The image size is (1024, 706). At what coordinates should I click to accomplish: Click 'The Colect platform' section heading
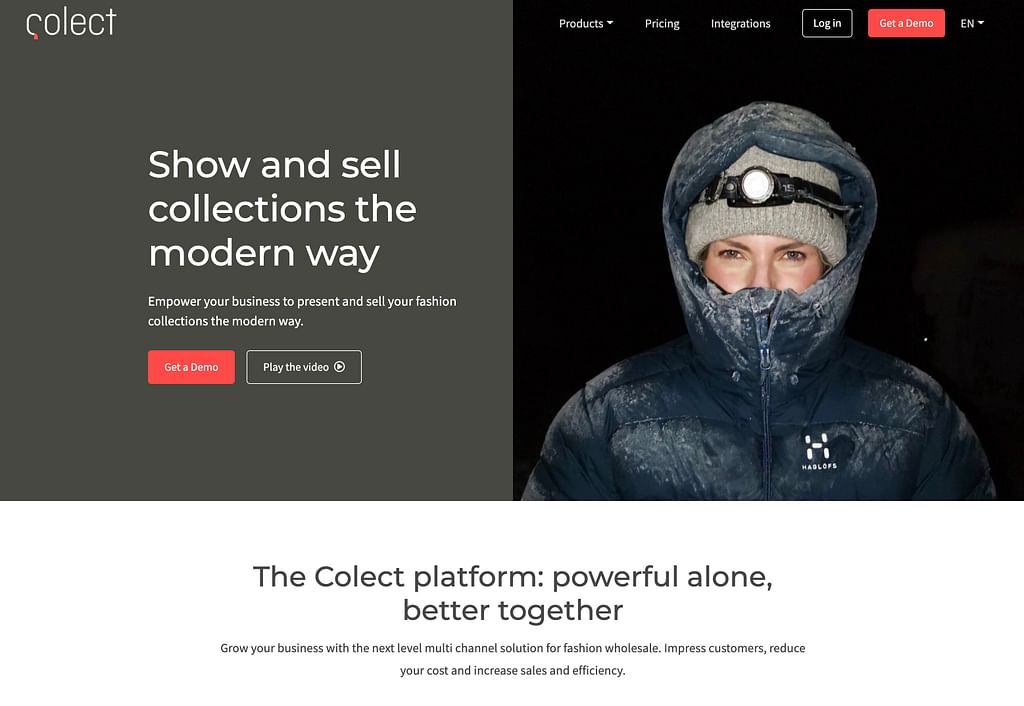tap(513, 593)
